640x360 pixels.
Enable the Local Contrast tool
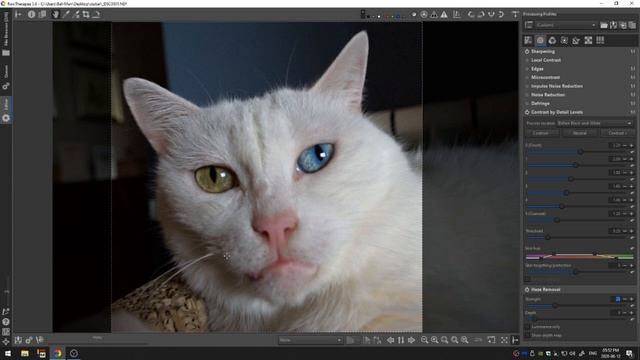(527, 60)
